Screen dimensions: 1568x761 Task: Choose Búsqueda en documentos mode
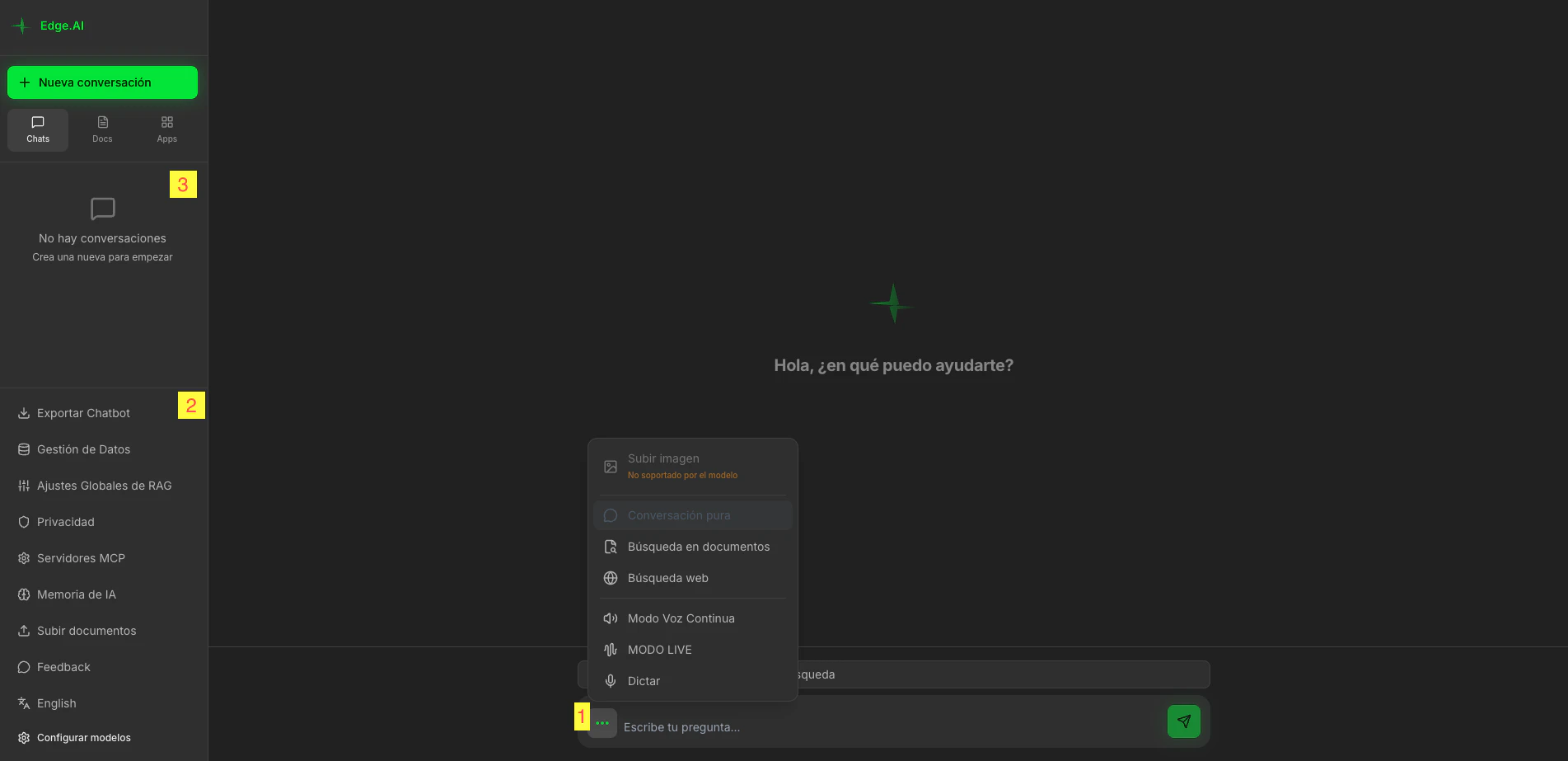(x=693, y=547)
